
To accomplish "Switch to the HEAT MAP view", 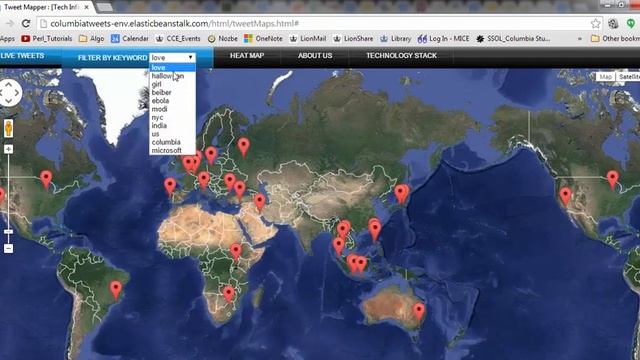I will 247,56.
